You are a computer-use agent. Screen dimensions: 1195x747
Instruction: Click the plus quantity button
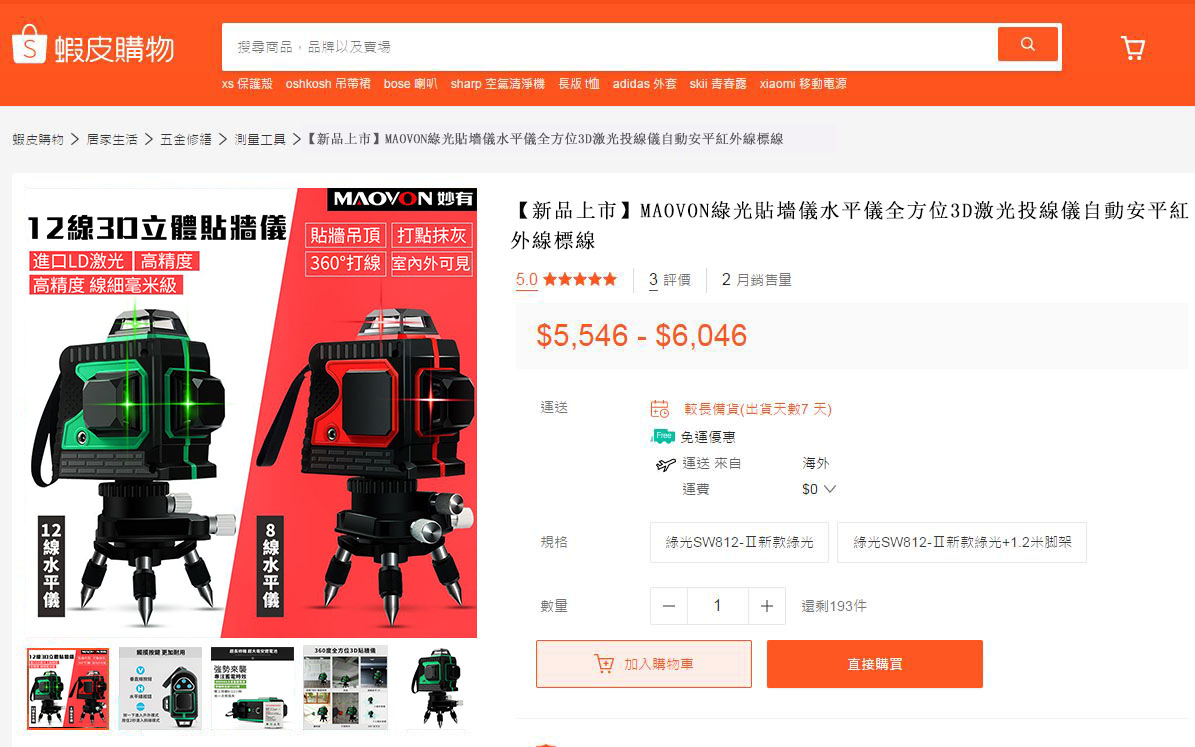point(766,606)
